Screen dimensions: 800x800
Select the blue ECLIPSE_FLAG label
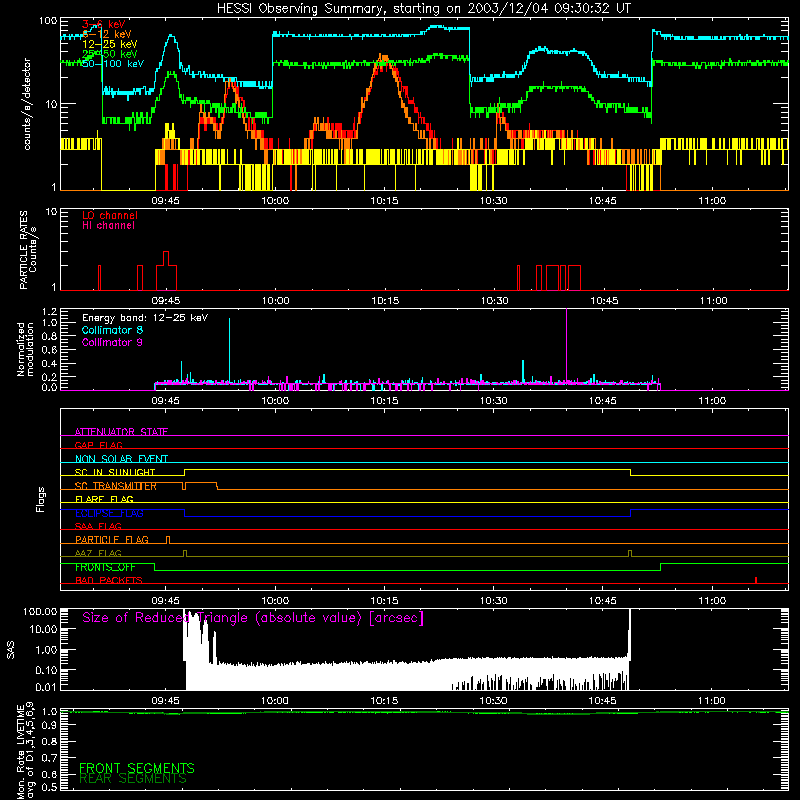point(109,513)
